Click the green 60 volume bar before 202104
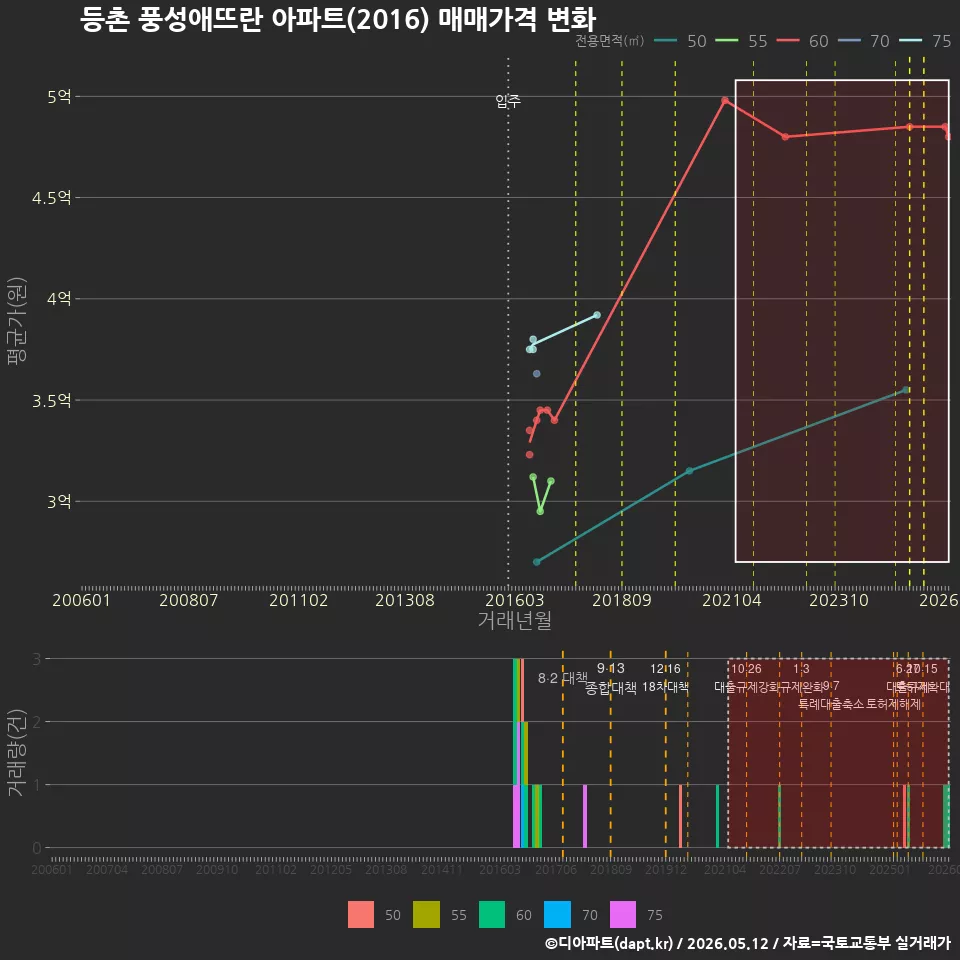960x960 pixels. (x=717, y=816)
